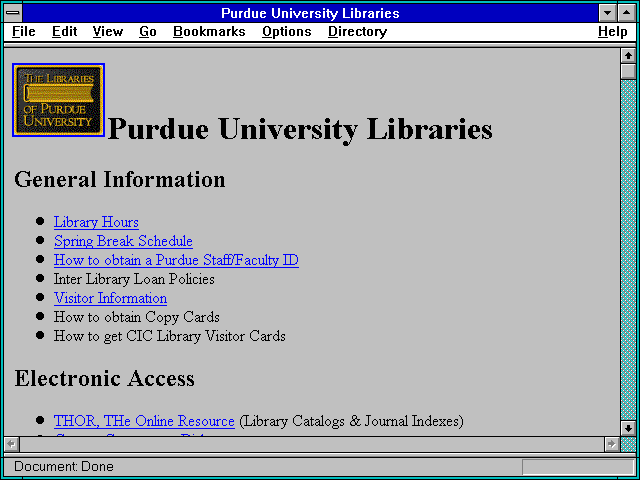The width and height of the screenshot is (640, 480).
Task: Click the title bar minimize arrow
Action: click(607, 13)
